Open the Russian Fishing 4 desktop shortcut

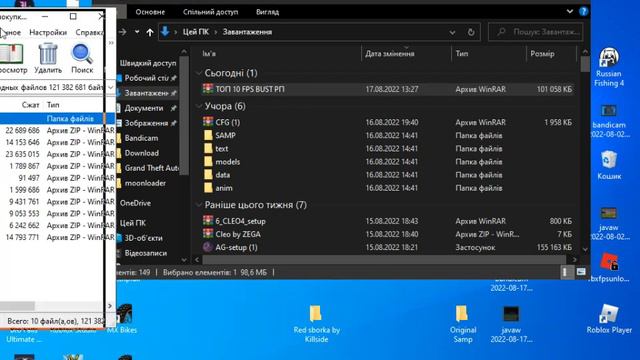click(x=609, y=67)
